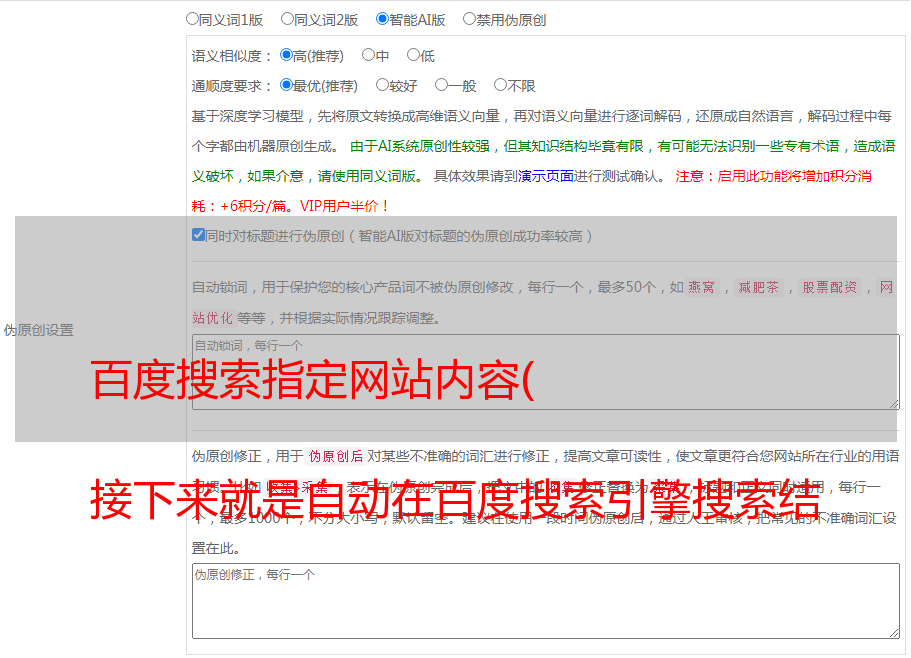Click into the 伪原创修正 textarea
Screen dimensions: 911x658
coord(546,601)
